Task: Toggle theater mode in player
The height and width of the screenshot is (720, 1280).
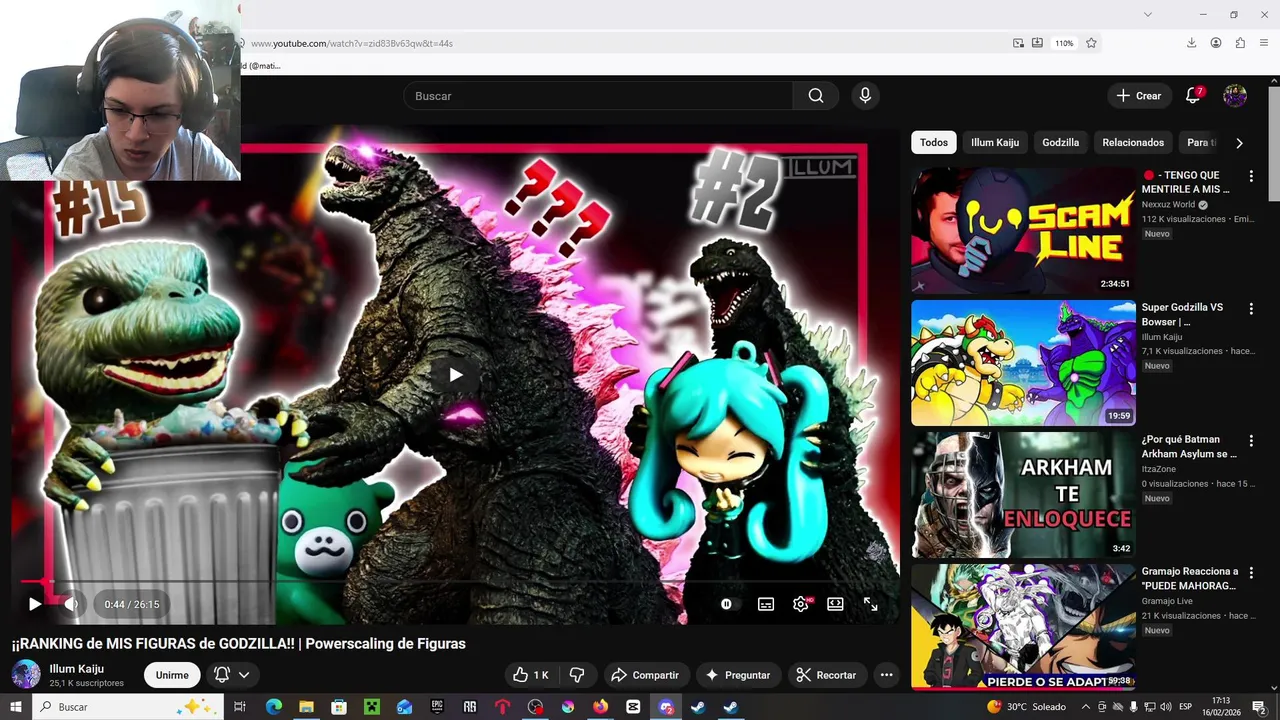Action: pos(835,604)
